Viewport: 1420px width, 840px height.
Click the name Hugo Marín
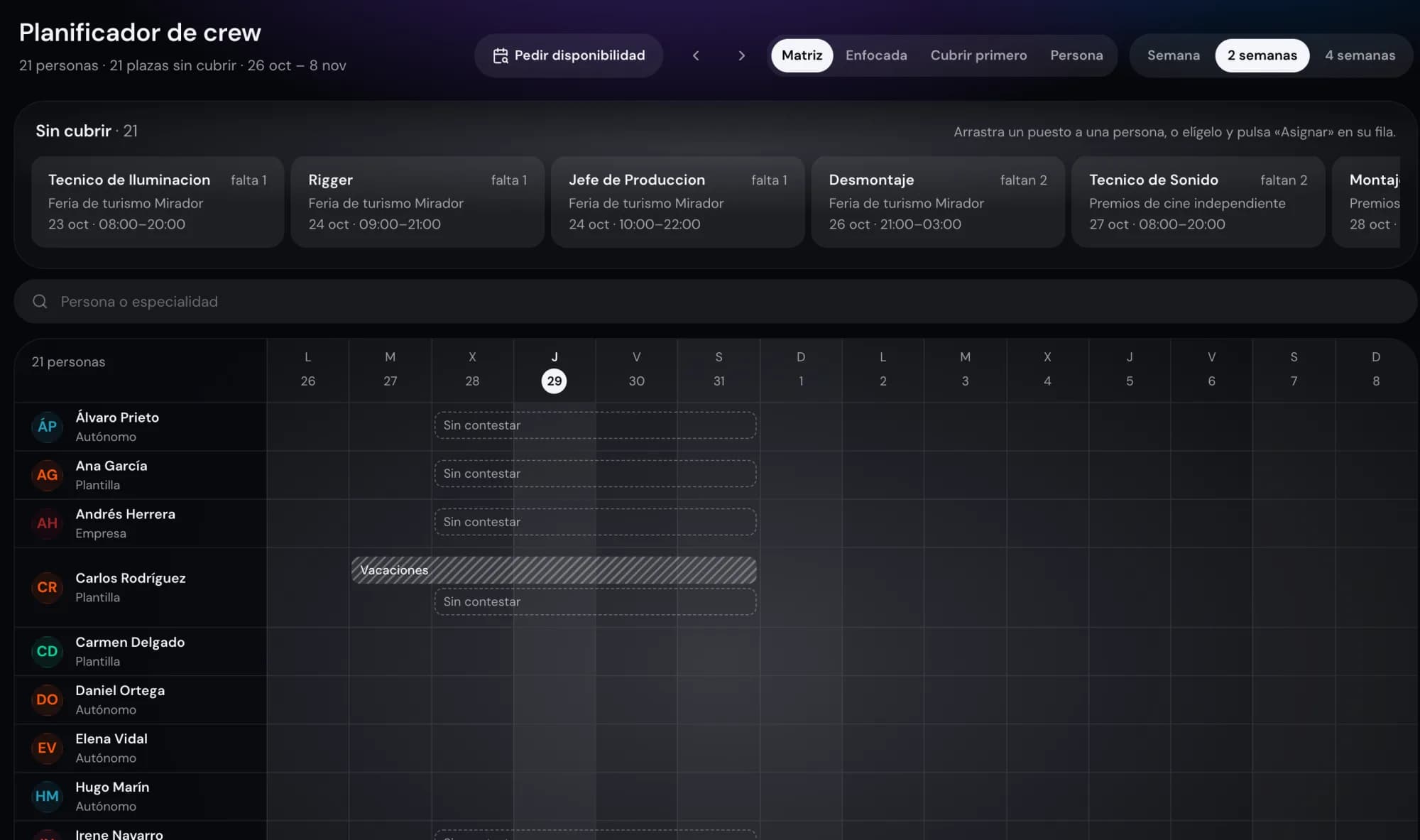click(112, 787)
